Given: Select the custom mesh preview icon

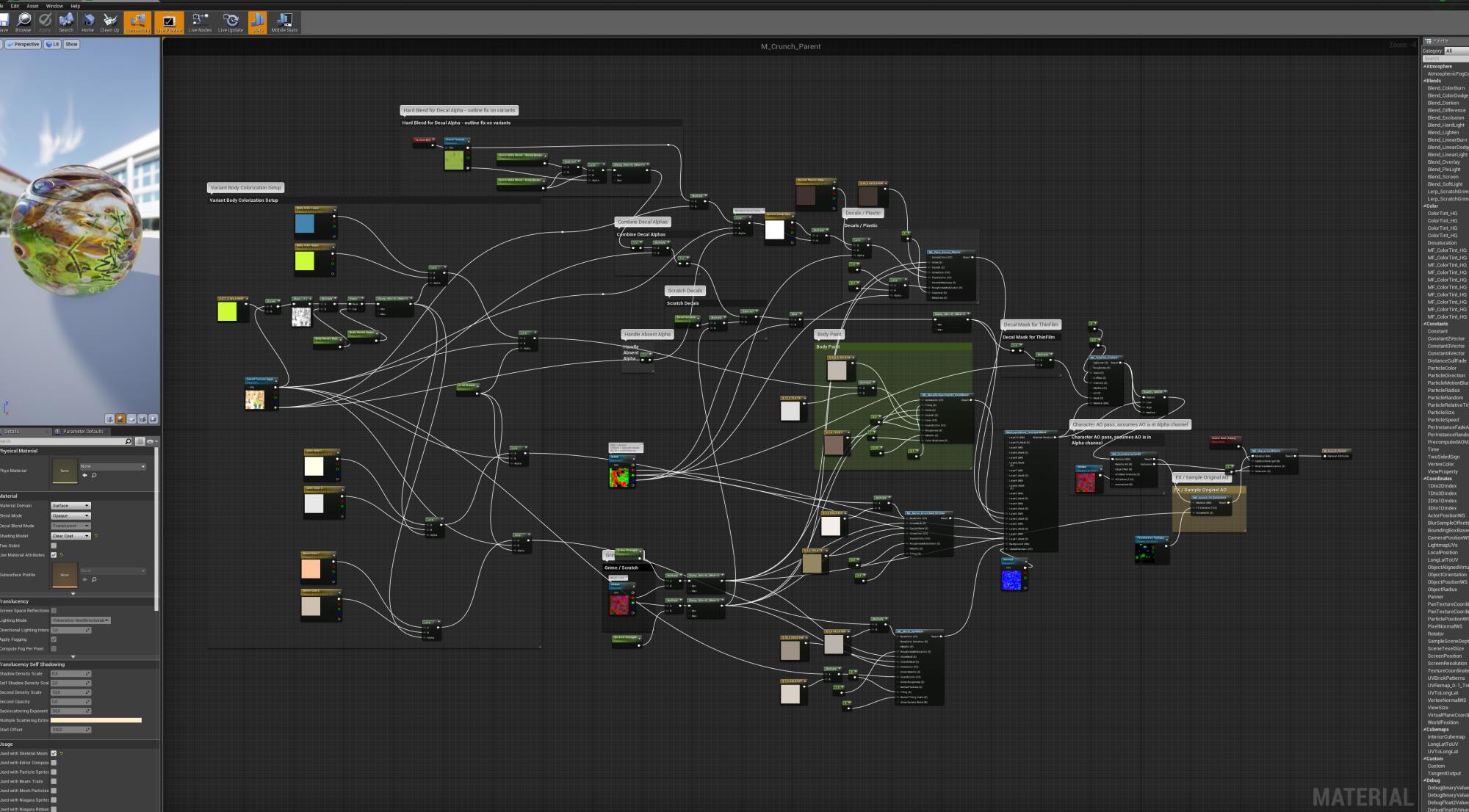Looking at the screenshot, I should [153, 418].
